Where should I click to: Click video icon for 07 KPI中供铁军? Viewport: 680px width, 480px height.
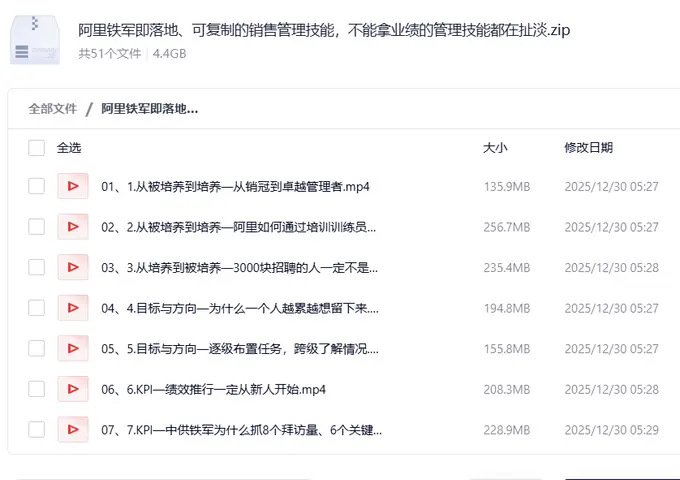pyautogui.click(x=73, y=429)
